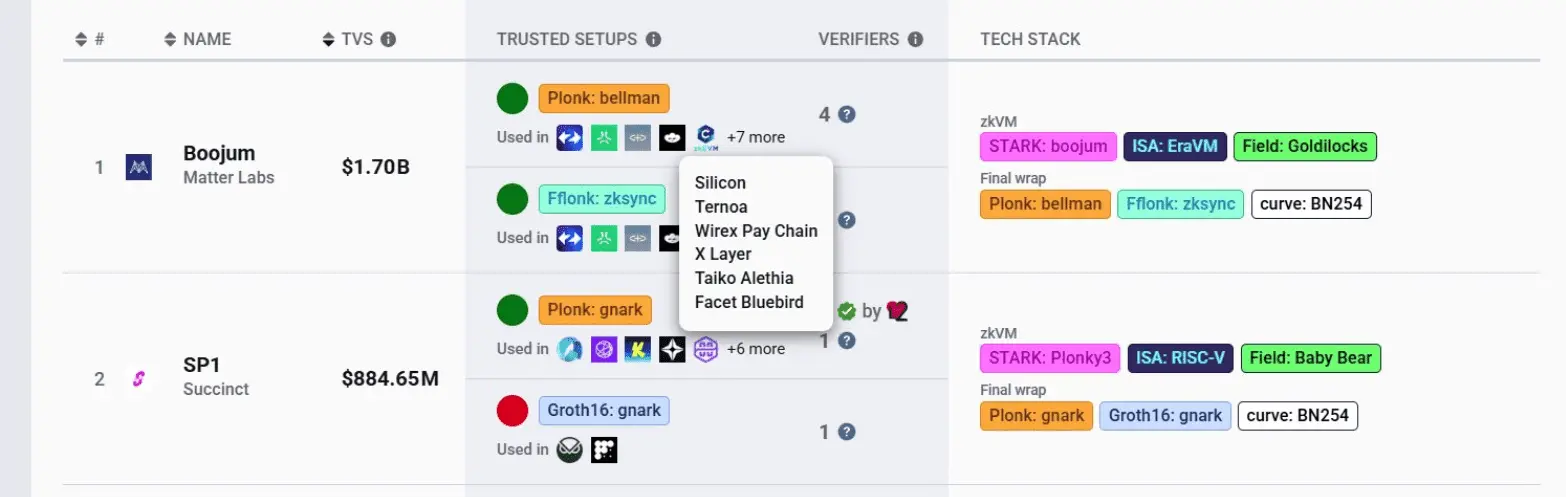The width and height of the screenshot is (1566, 497).
Task: Click the Field: Baby Bear tag
Action: [1311, 358]
